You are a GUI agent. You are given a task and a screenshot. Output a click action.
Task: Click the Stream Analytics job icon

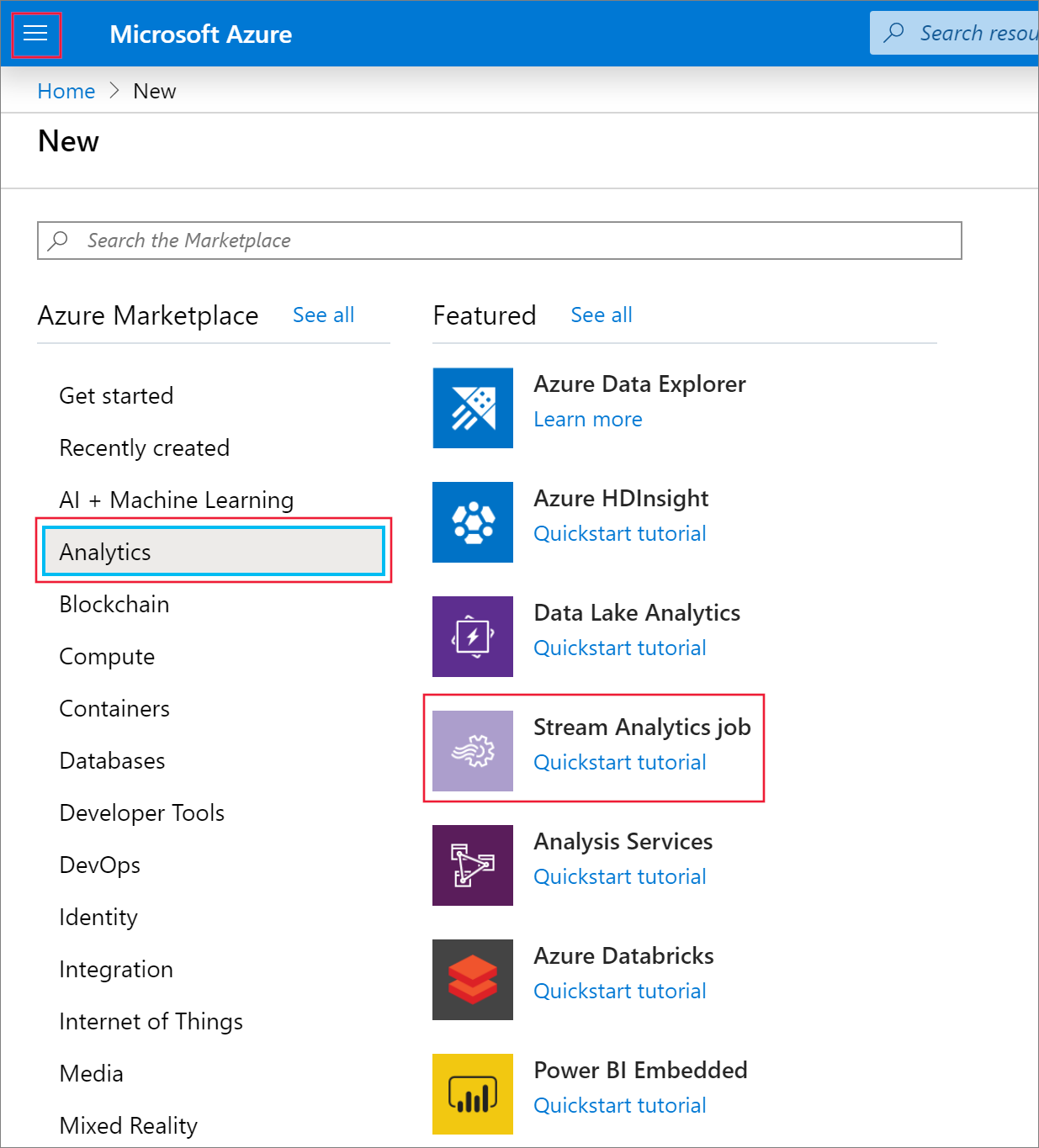point(473,751)
